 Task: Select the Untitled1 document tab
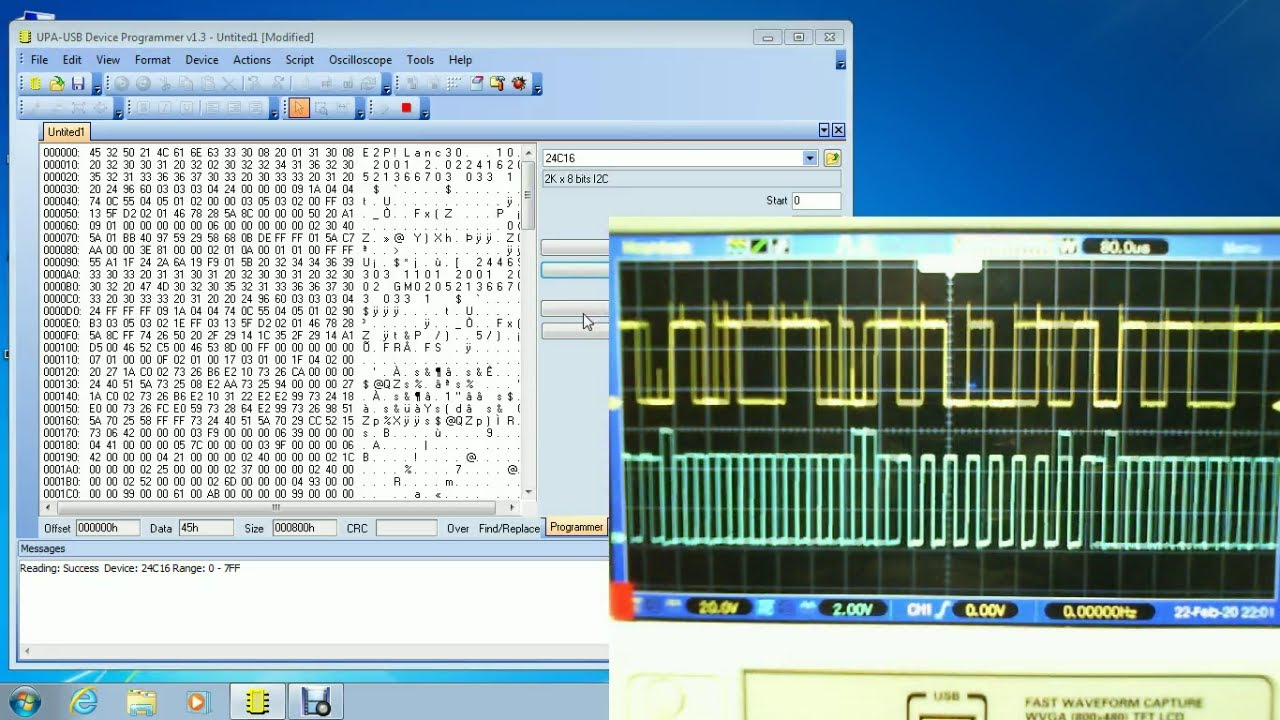pos(66,132)
